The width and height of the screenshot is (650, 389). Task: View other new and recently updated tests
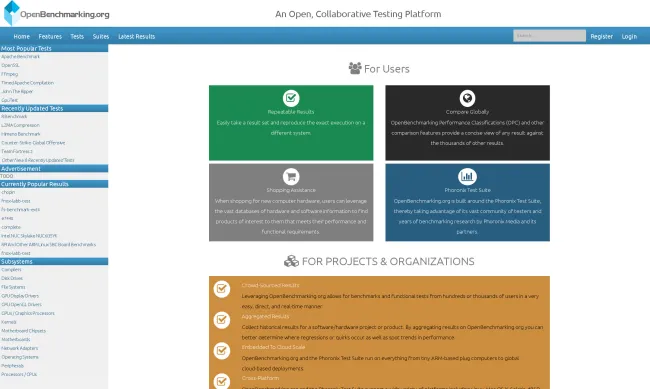(x=38, y=160)
